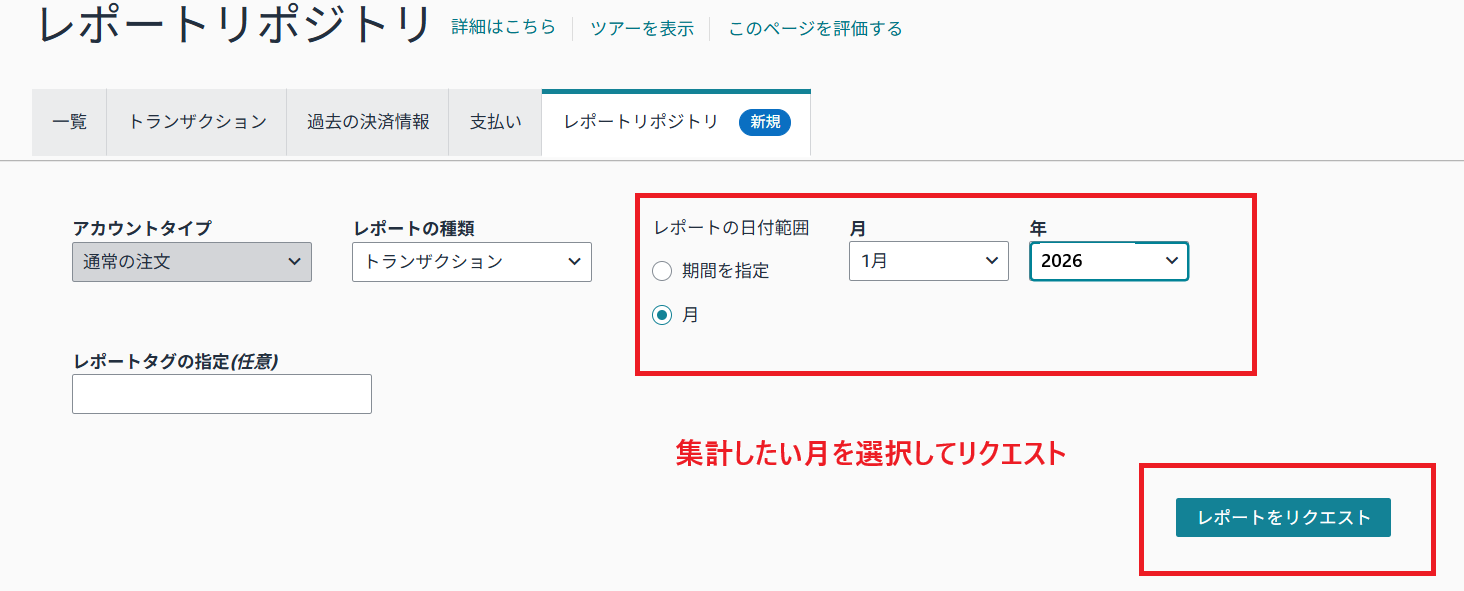Viewport: 1464px width, 591px height.
Task: Select the 期間を指定 radio button
Action: pyautogui.click(x=661, y=270)
